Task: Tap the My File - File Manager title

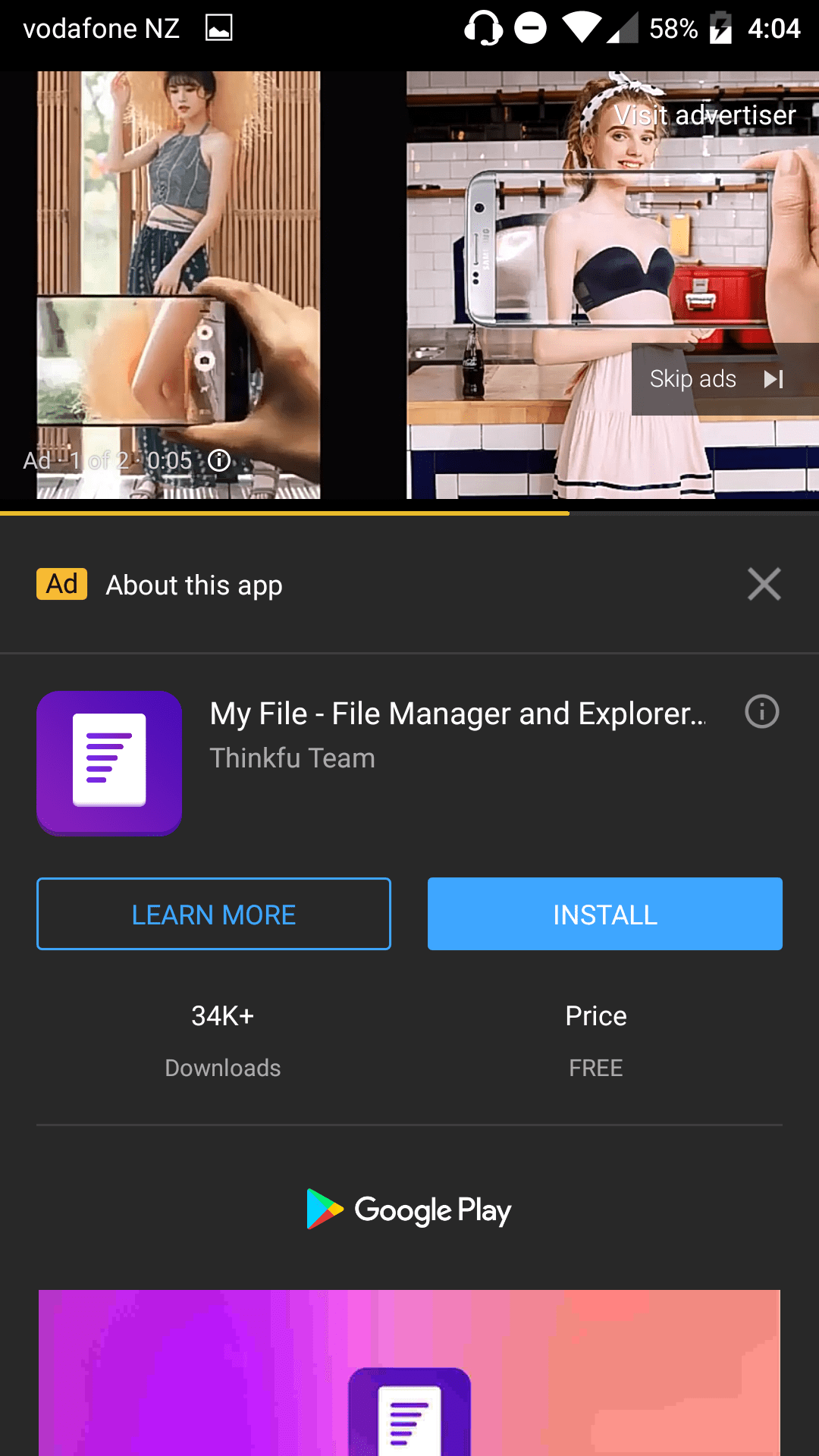Action: coord(458,714)
